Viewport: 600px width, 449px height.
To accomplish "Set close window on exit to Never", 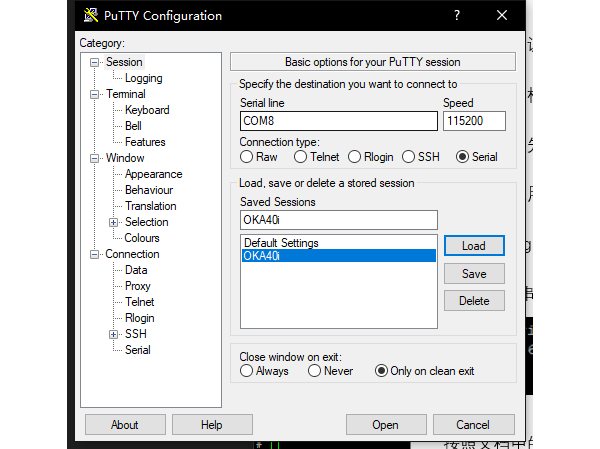I will [315, 371].
